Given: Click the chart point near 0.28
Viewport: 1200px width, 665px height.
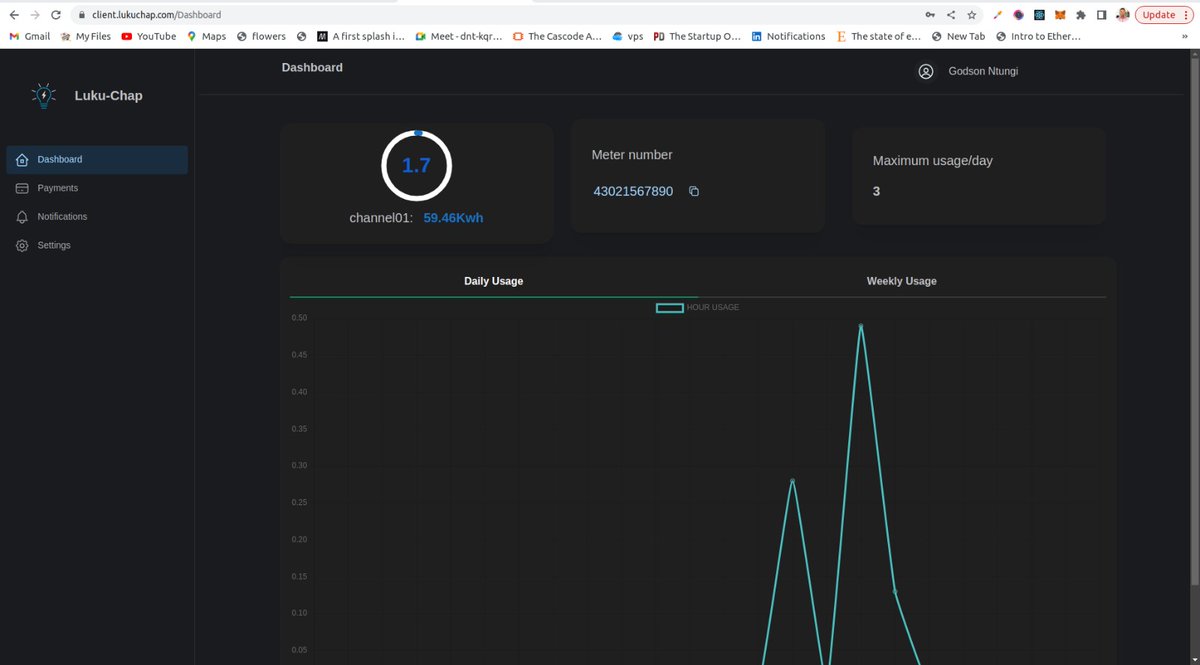Looking at the screenshot, I should pos(792,481).
